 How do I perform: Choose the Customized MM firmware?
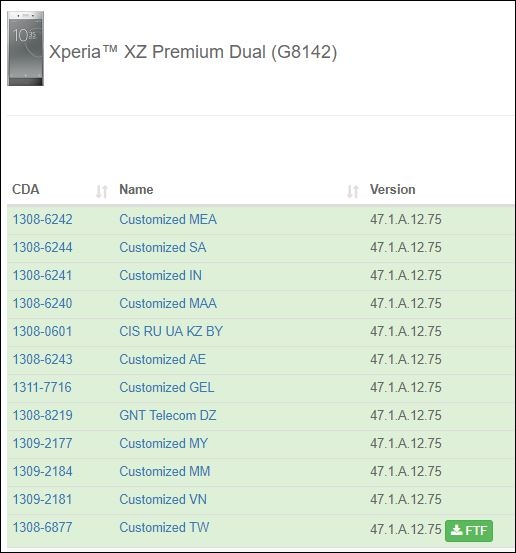165,471
